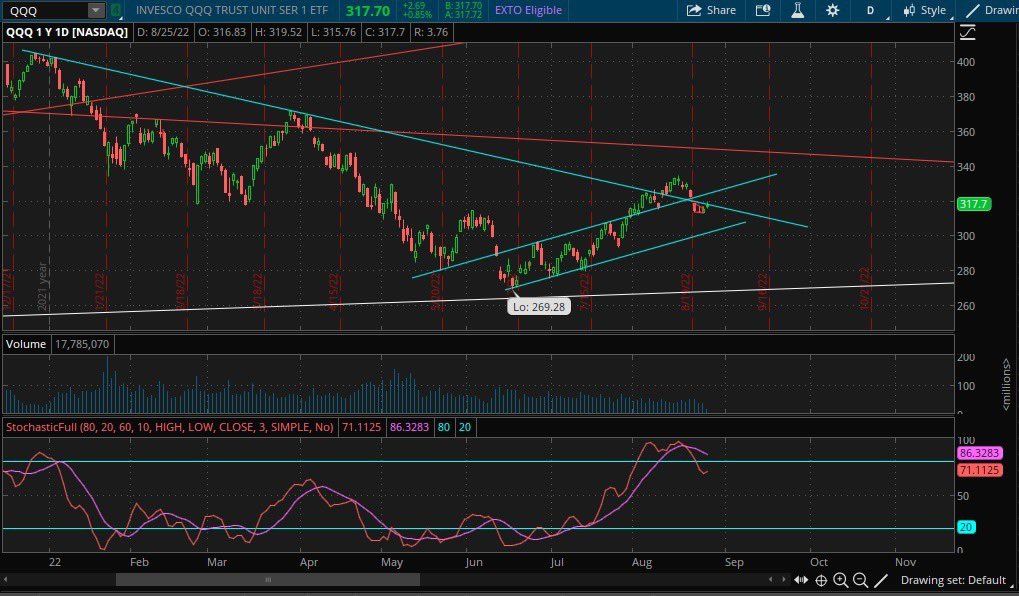Click the green clipboard icon beside symbol box
The height and width of the screenshot is (596, 1019).
(x=116, y=10)
